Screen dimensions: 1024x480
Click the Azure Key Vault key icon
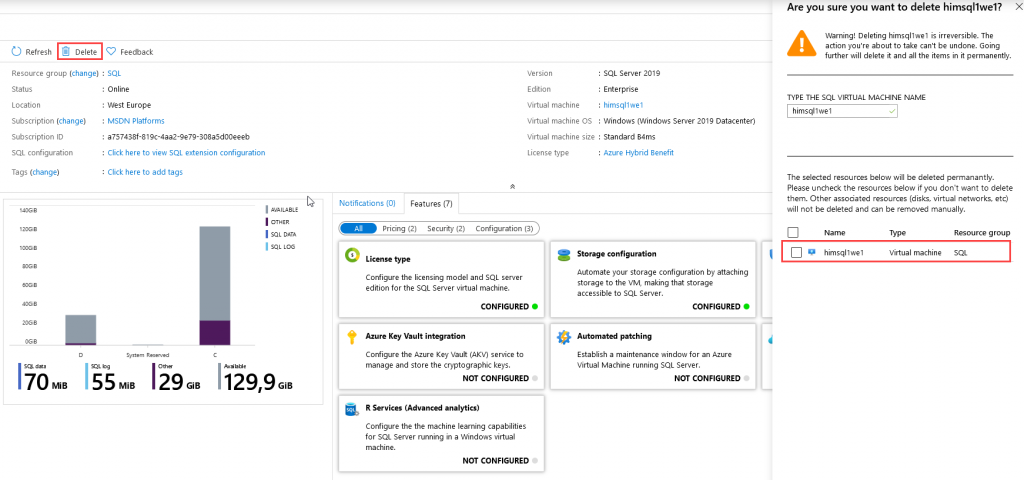click(x=352, y=337)
